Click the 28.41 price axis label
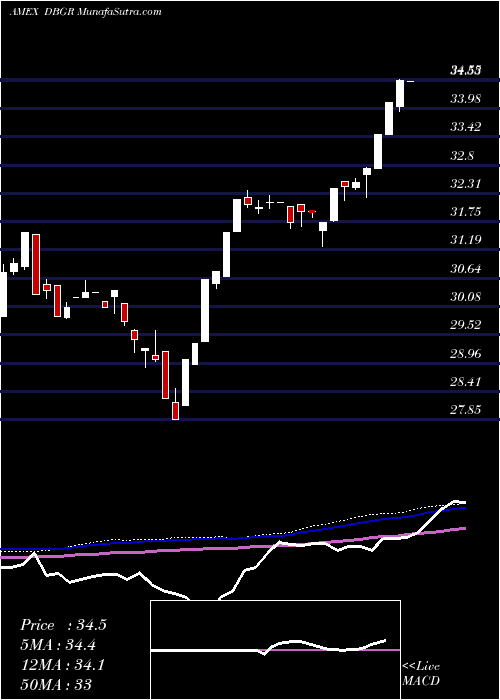This screenshot has height=700, width=500. coord(466,382)
